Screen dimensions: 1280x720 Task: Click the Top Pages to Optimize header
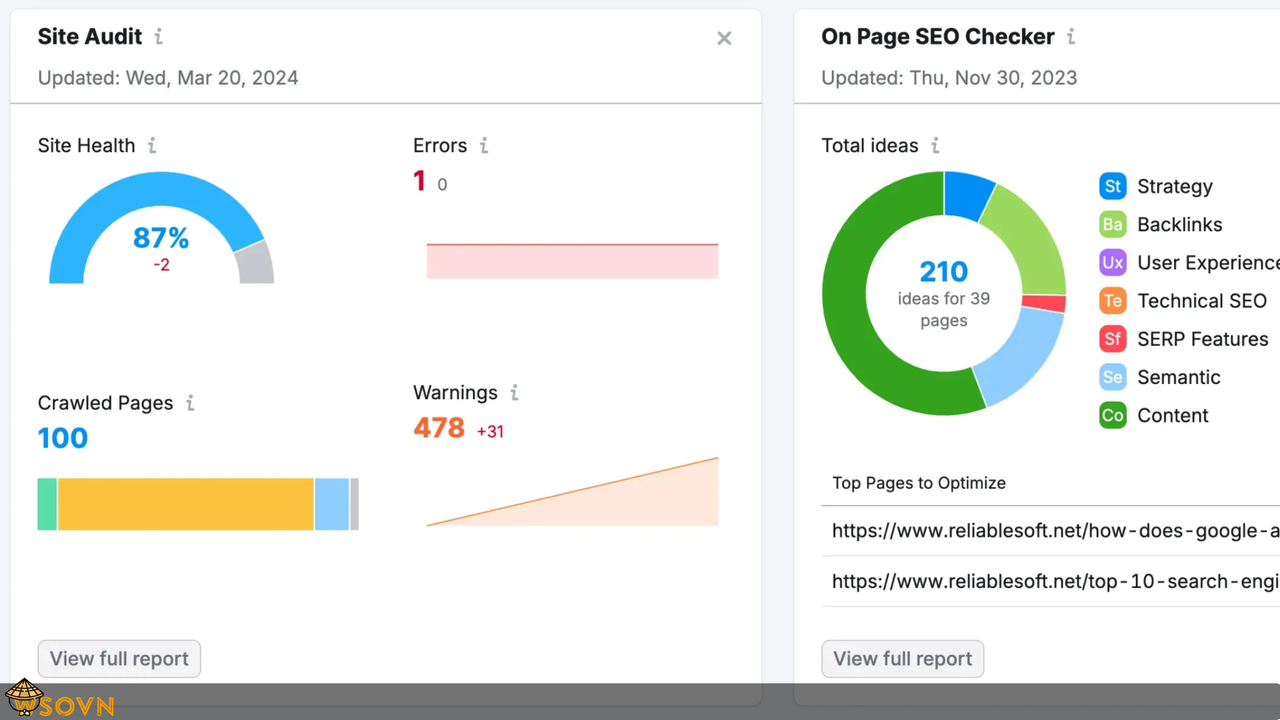[x=919, y=482]
